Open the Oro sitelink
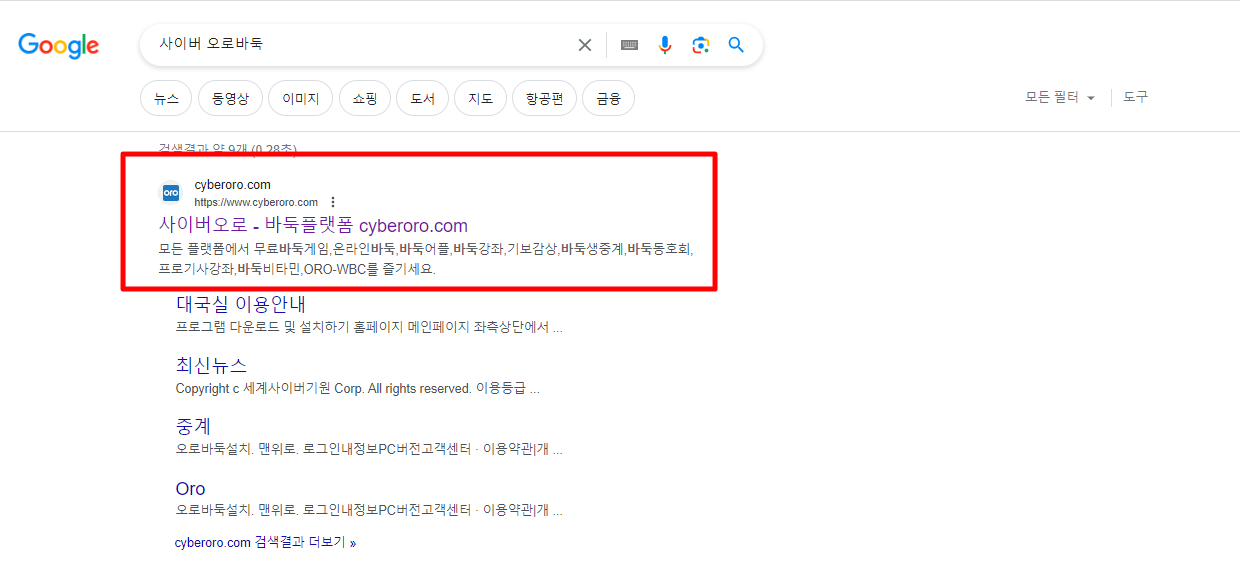This screenshot has width=1240, height=571. click(x=190, y=489)
